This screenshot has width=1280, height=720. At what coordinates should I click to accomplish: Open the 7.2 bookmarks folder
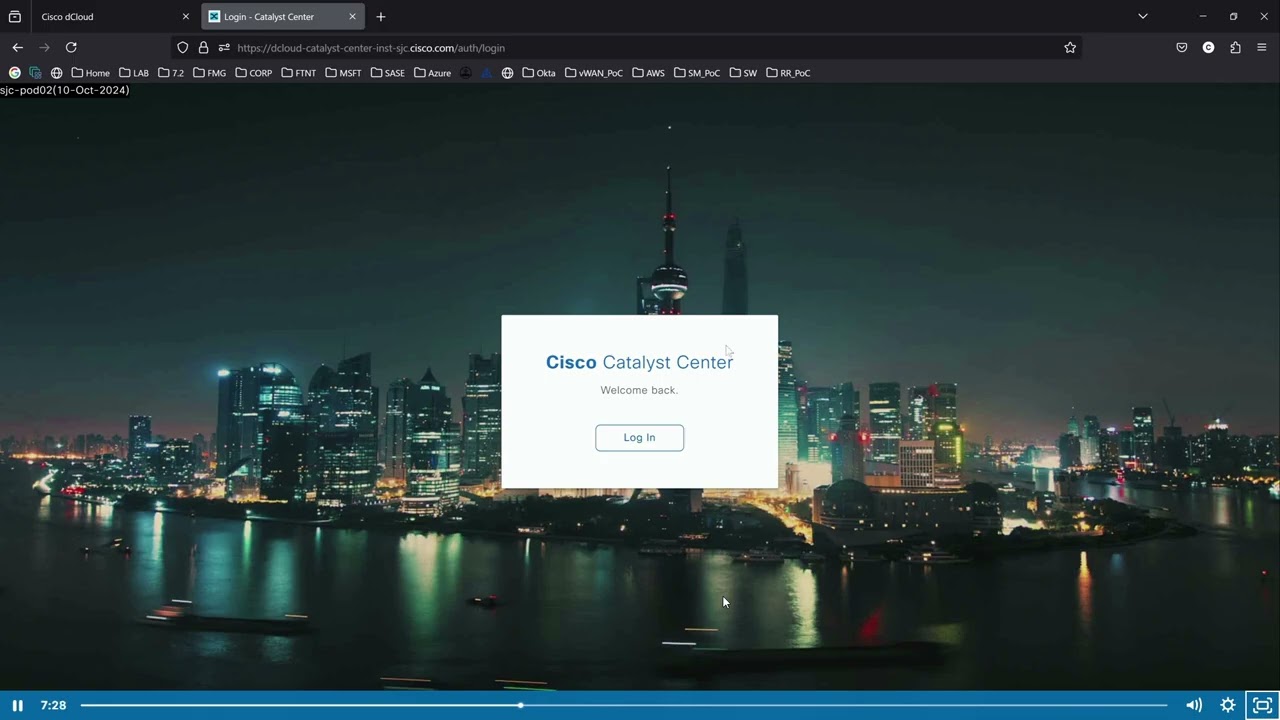point(171,73)
